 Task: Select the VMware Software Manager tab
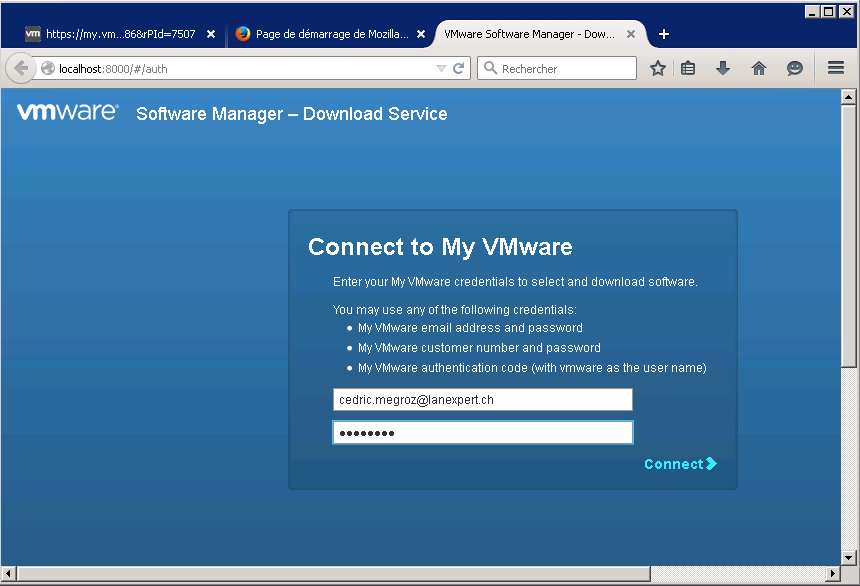(529, 34)
